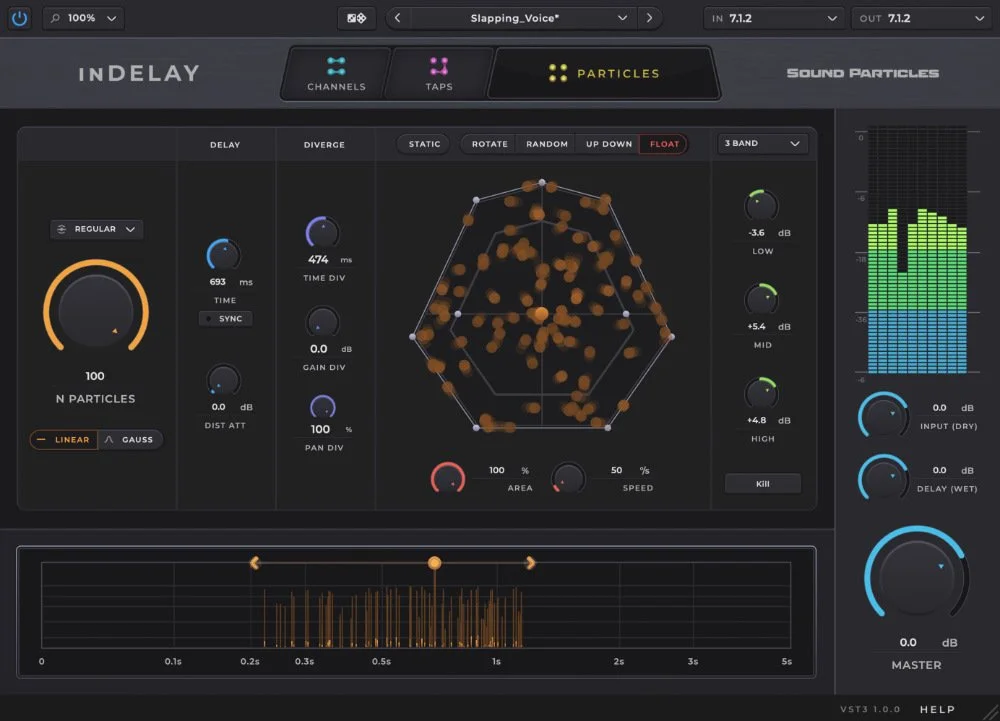Click the next preset arrow

pos(651,18)
